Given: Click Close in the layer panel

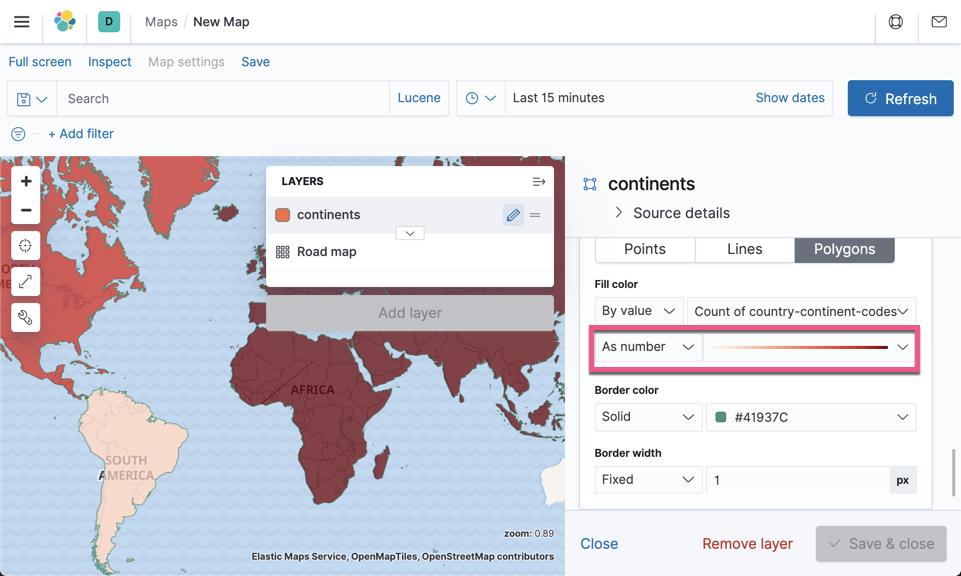Looking at the screenshot, I should coord(599,544).
